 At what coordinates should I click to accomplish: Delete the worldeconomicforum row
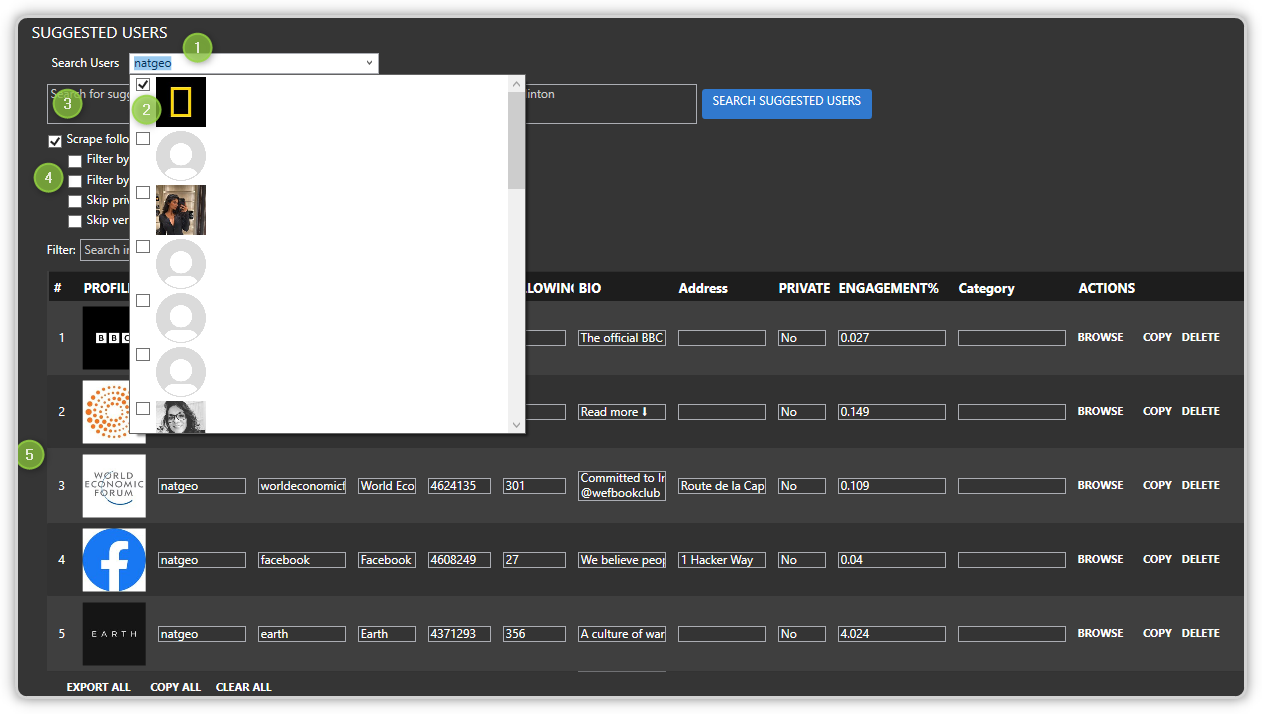click(1200, 486)
